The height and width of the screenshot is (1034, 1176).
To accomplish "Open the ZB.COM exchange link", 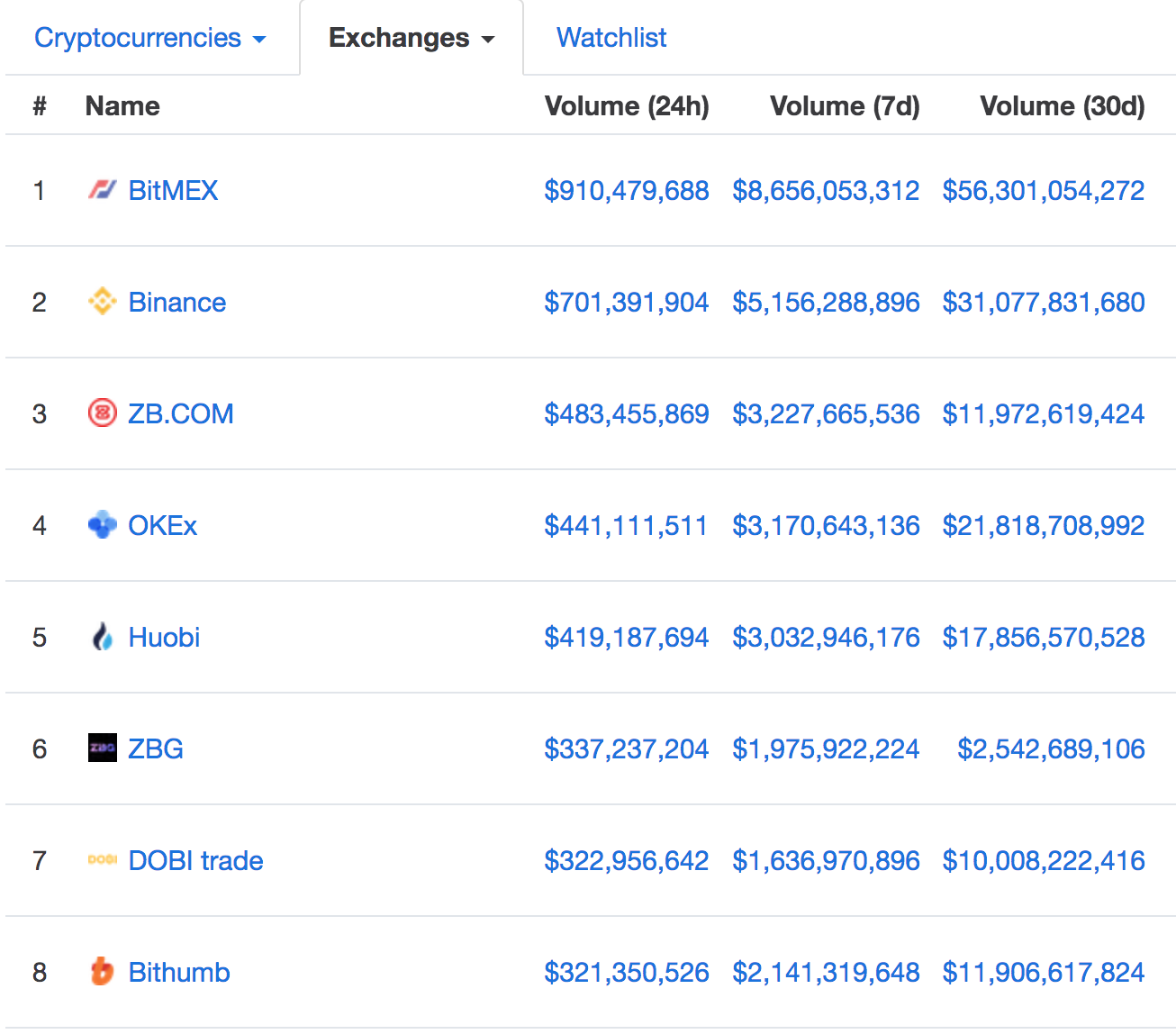I will point(181,413).
